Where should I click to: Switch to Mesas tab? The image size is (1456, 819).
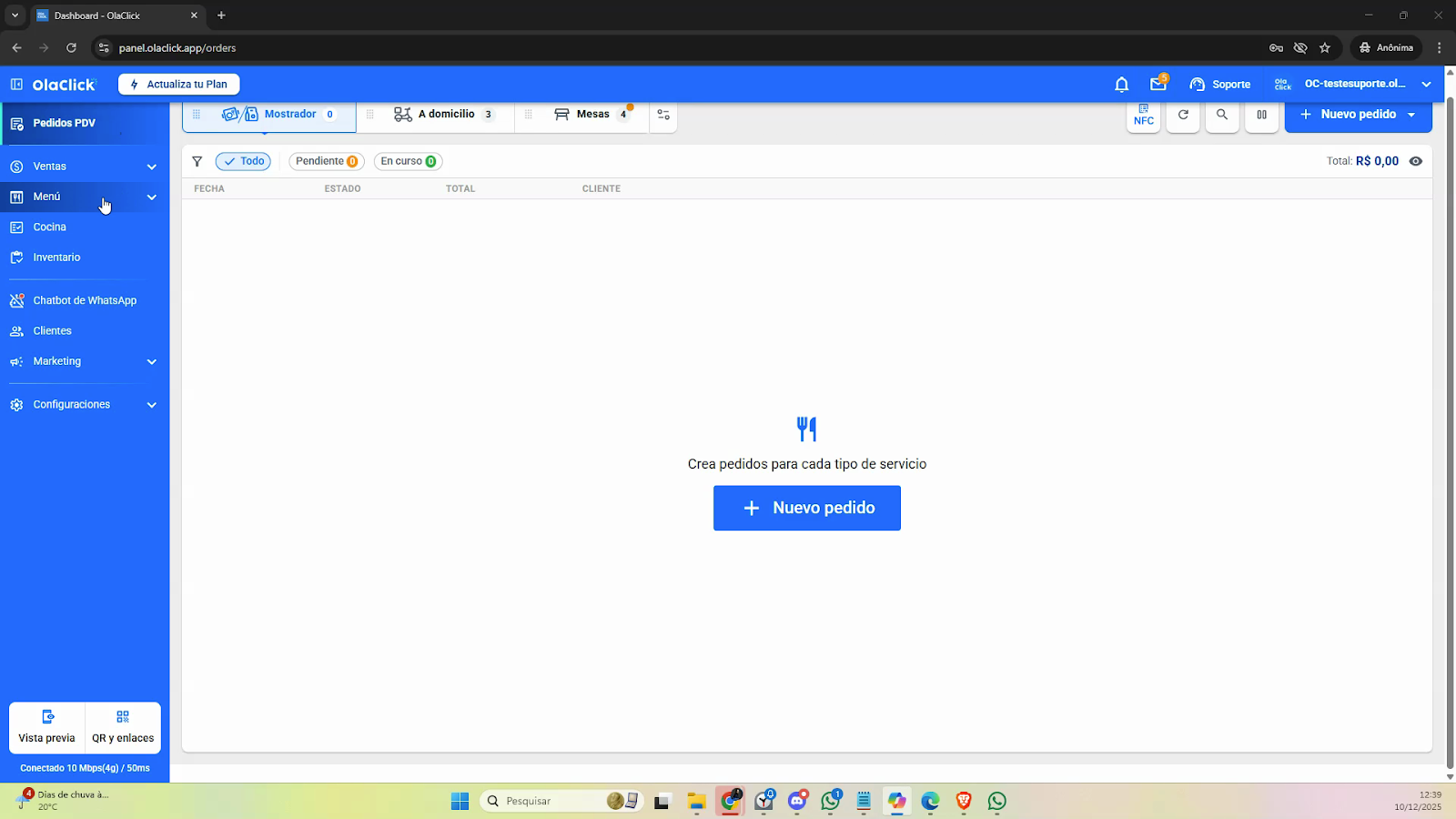[x=591, y=115]
